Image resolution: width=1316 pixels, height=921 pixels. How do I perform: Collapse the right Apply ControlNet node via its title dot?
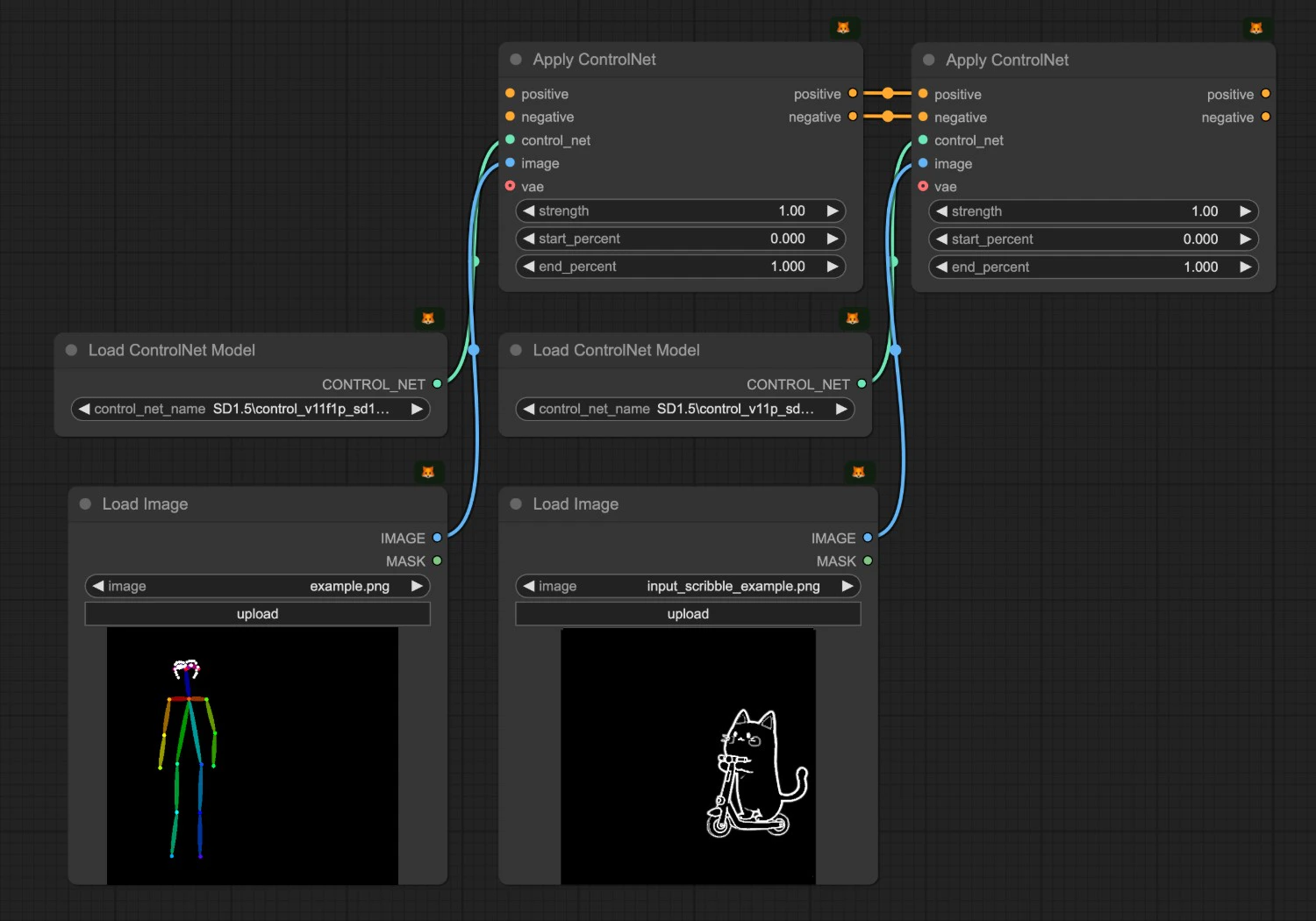coord(929,61)
